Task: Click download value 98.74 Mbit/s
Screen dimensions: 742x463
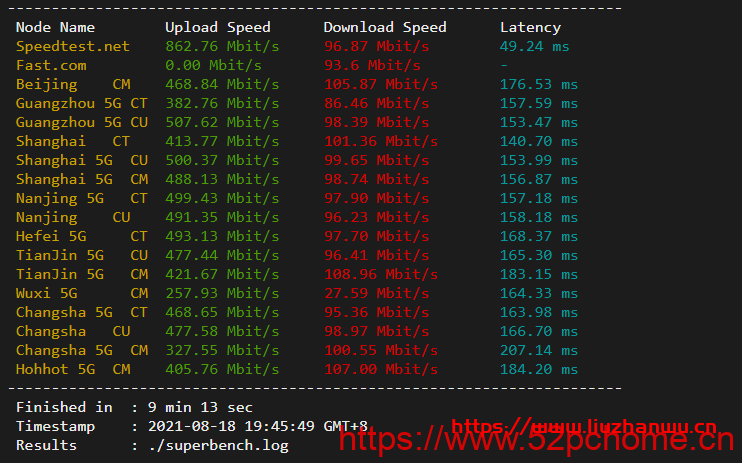Action: point(376,179)
